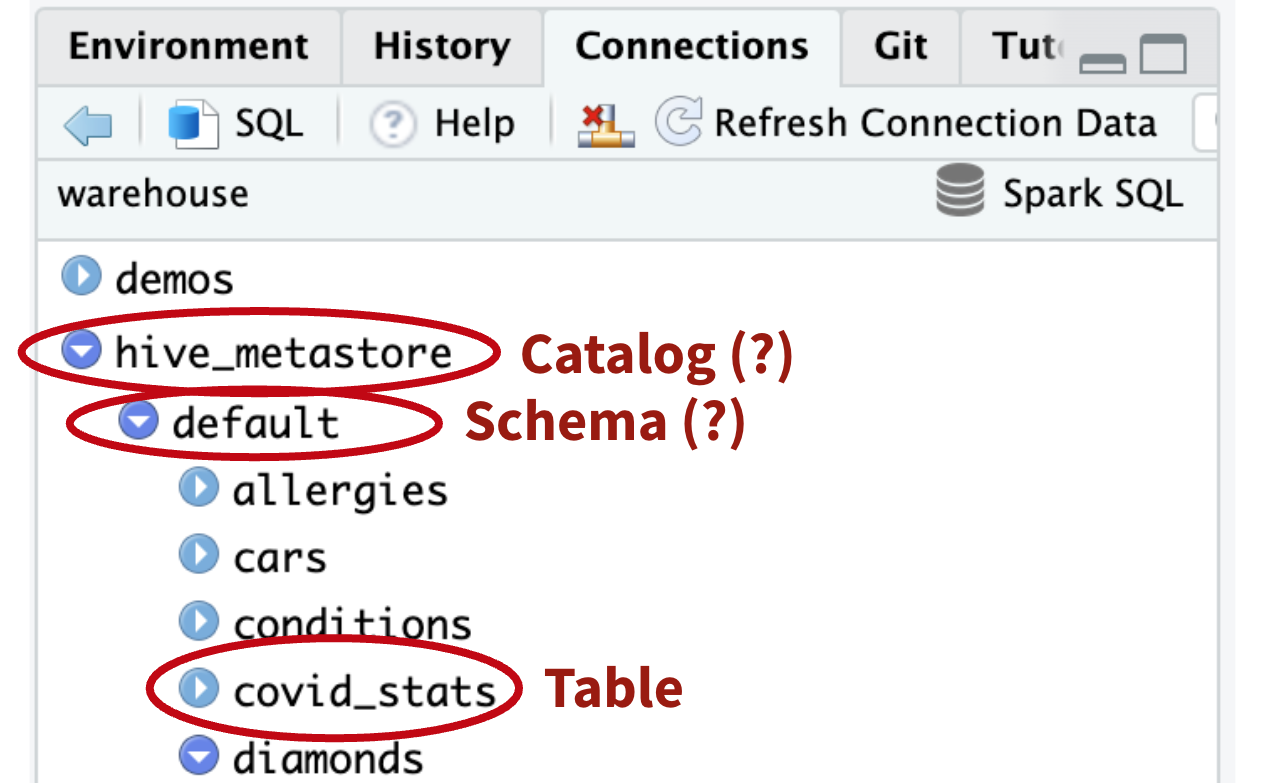Expand the allergies table

point(198,489)
